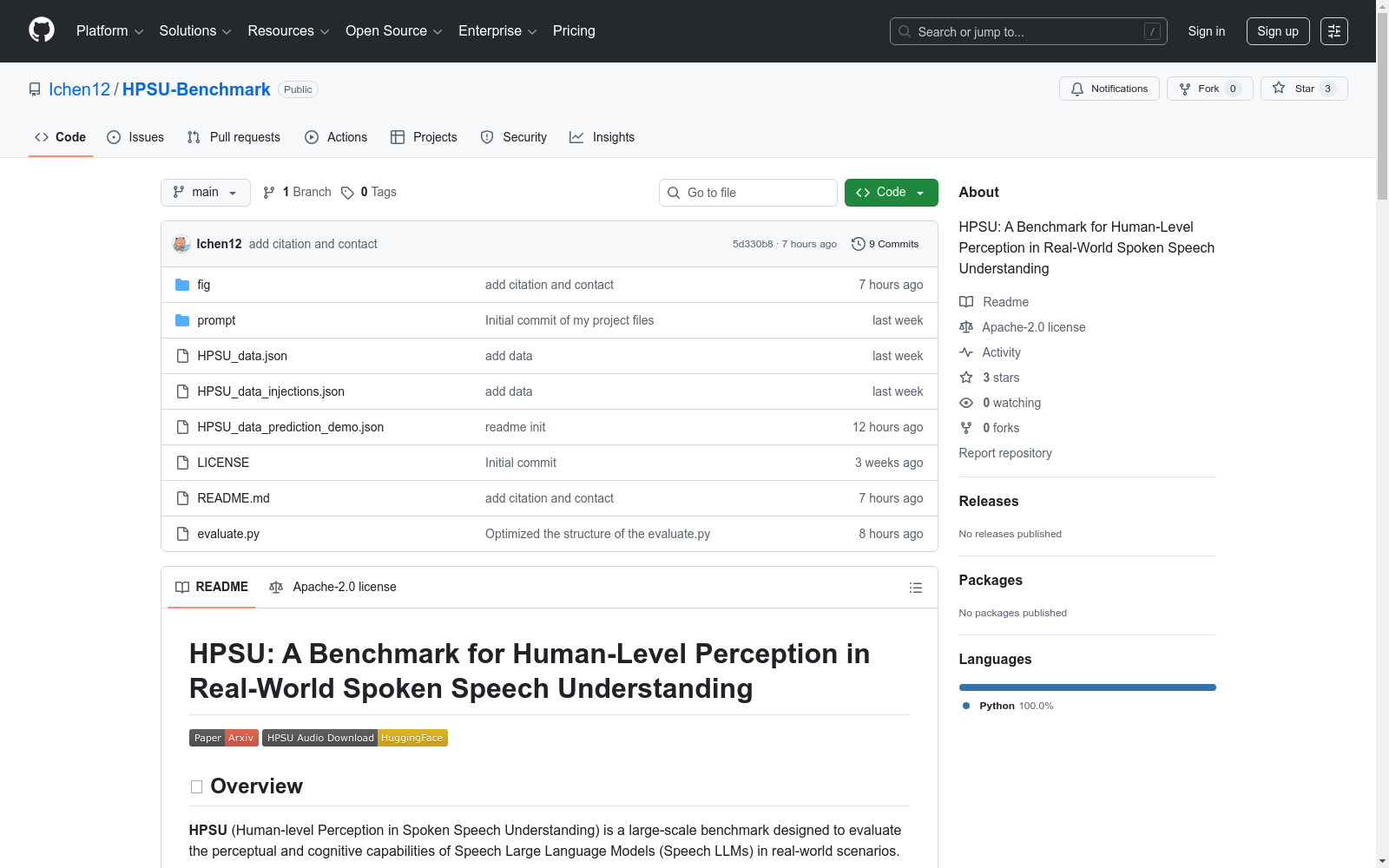
Task: Open the README.md file
Action: pyautogui.click(x=234, y=498)
